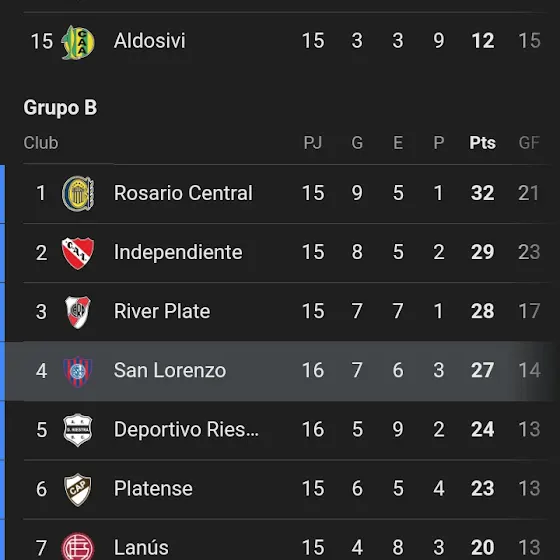
Task: Open the highlighted San Lorenzo row
Action: click(x=279, y=371)
